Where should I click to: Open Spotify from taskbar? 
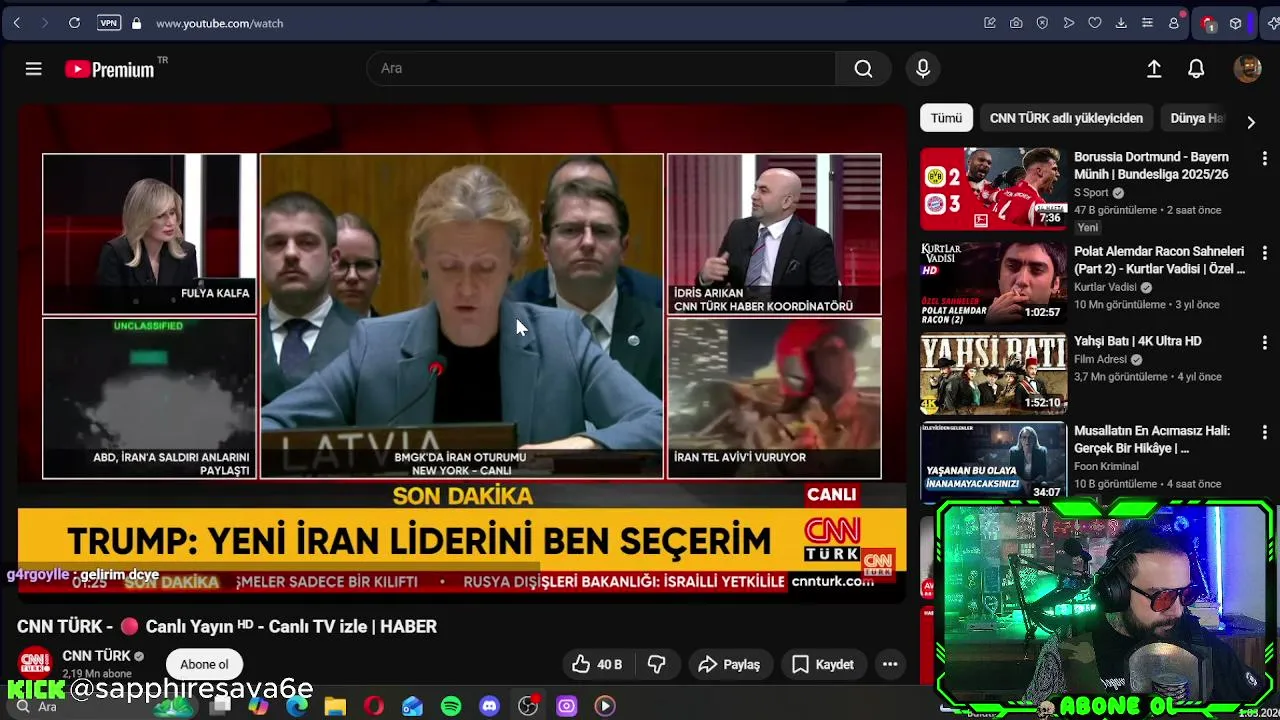(451, 706)
